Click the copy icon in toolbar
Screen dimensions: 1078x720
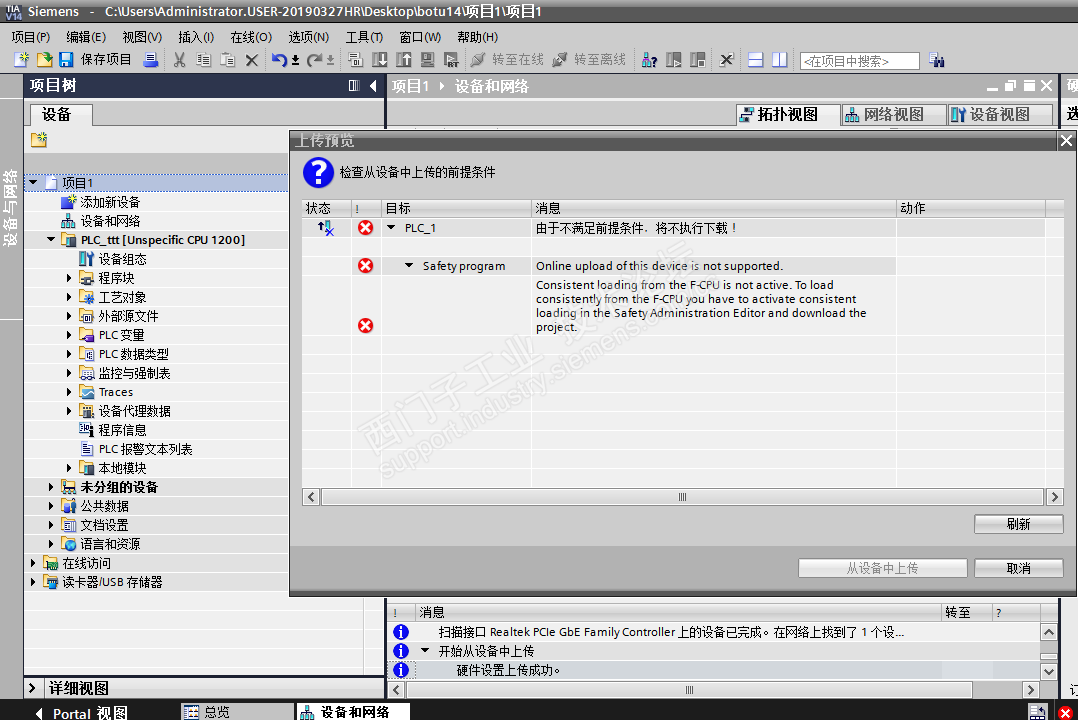point(204,60)
